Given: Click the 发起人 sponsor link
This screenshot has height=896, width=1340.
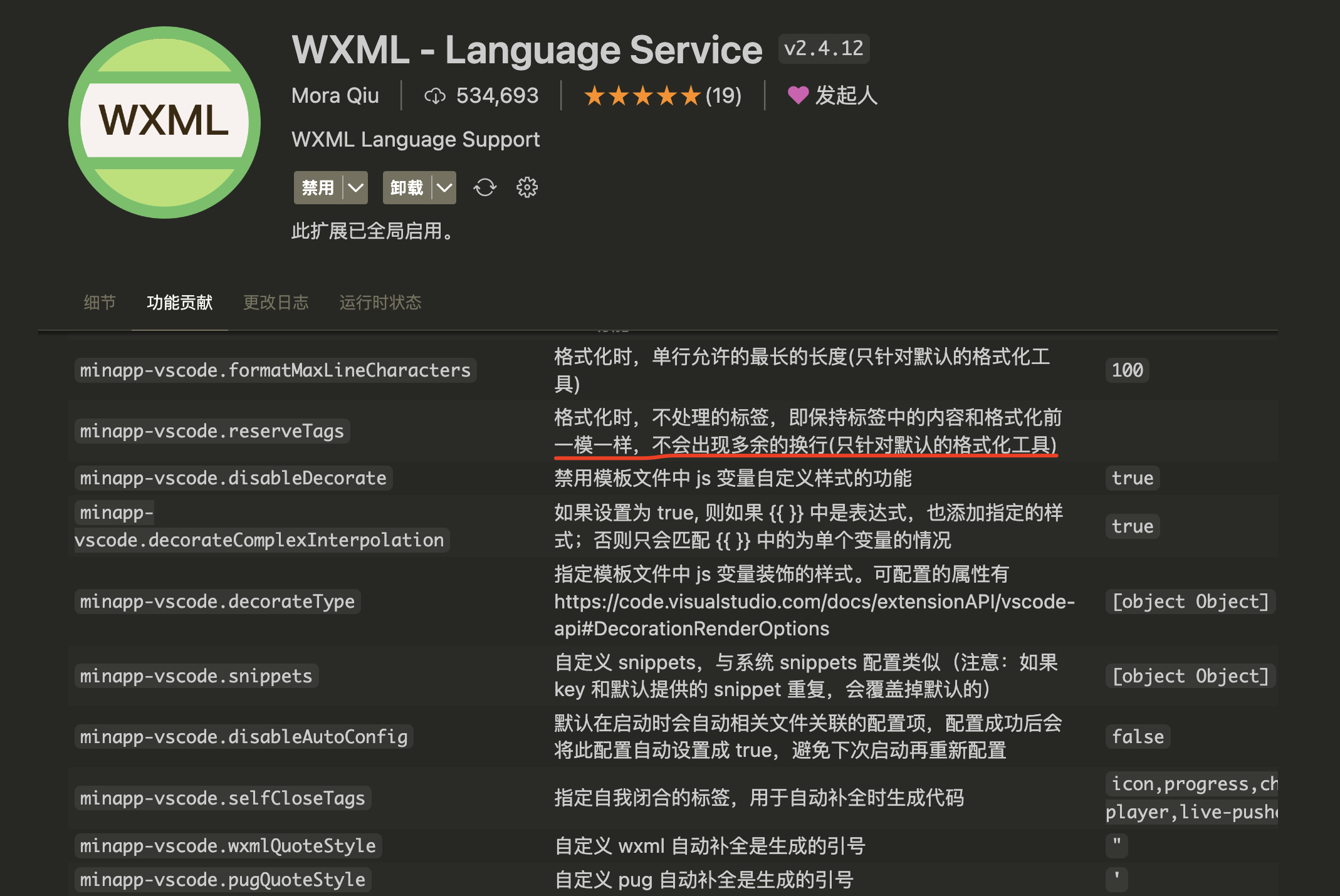Looking at the screenshot, I should (x=845, y=96).
